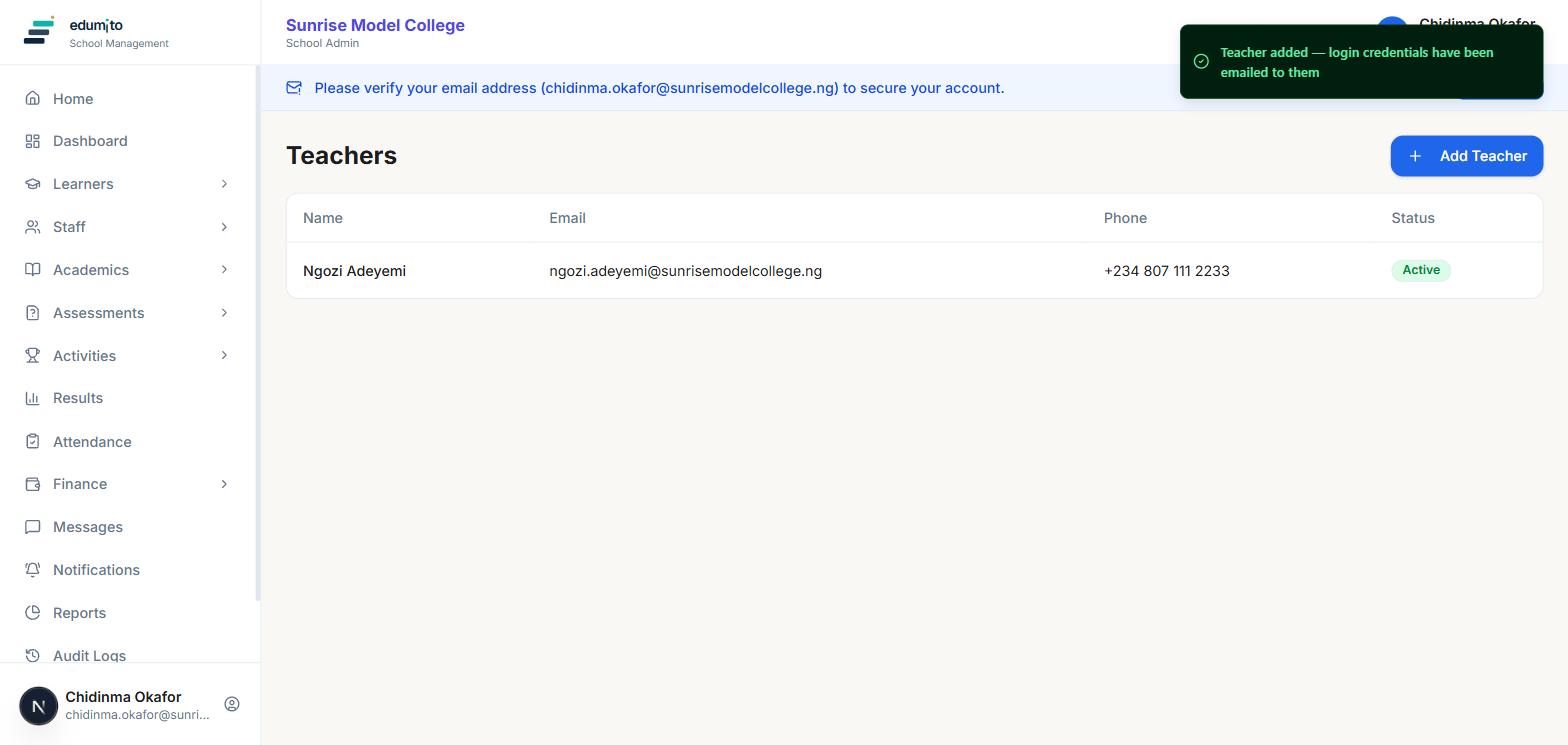
Task: Click the Status column header
Action: (x=1413, y=218)
